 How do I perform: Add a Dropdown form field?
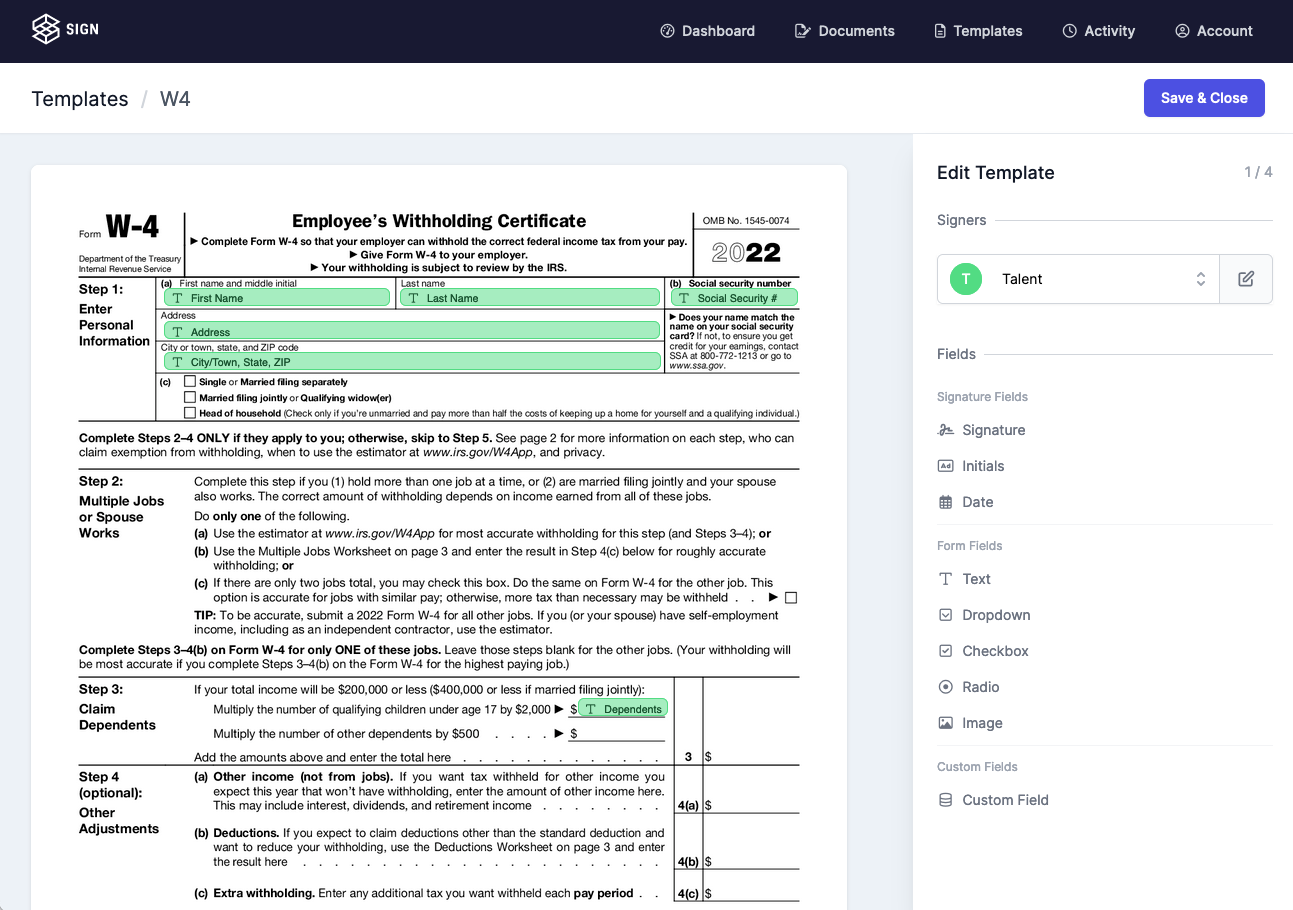tap(984, 615)
